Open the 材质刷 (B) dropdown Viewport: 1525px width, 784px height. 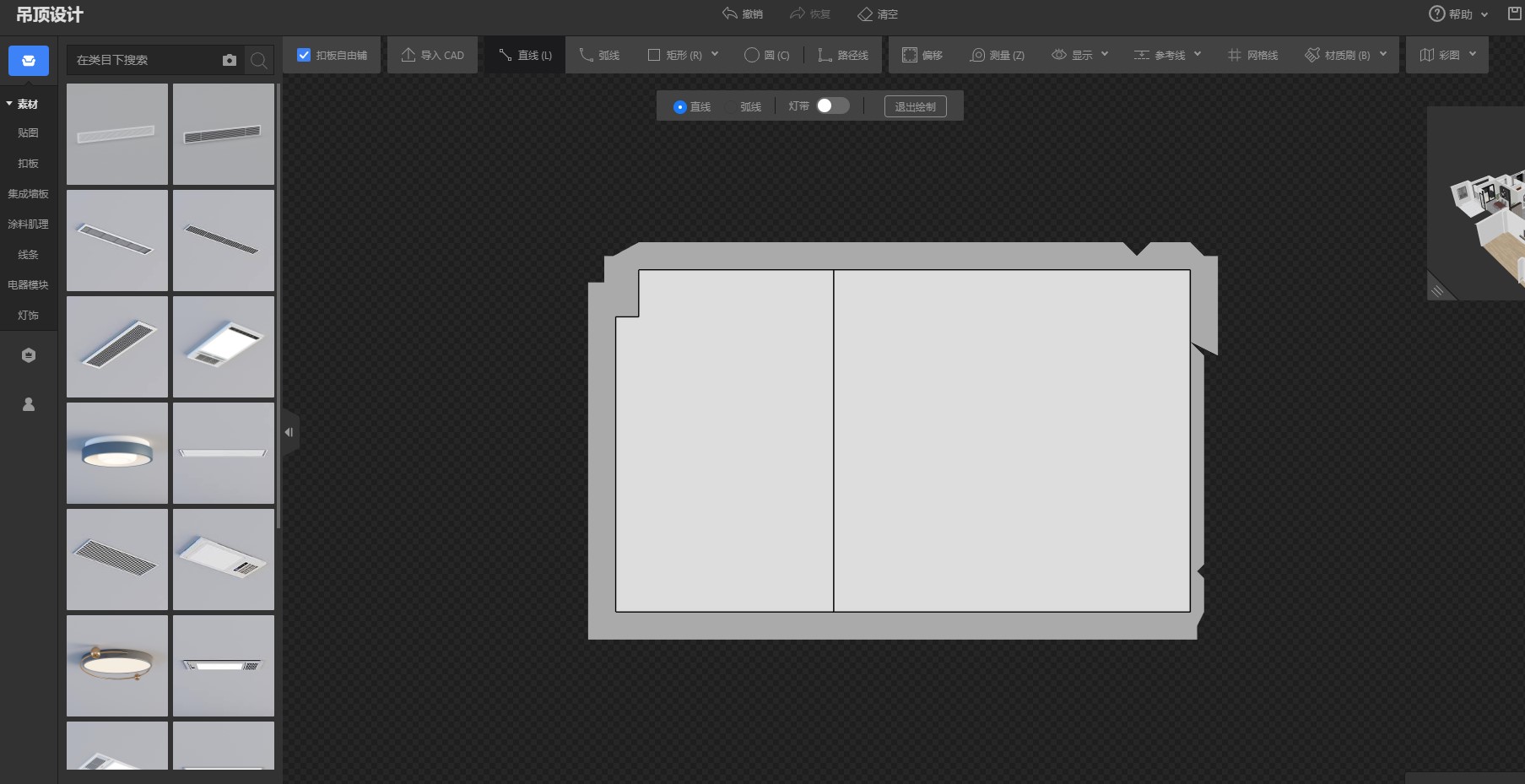pyautogui.click(x=1383, y=54)
